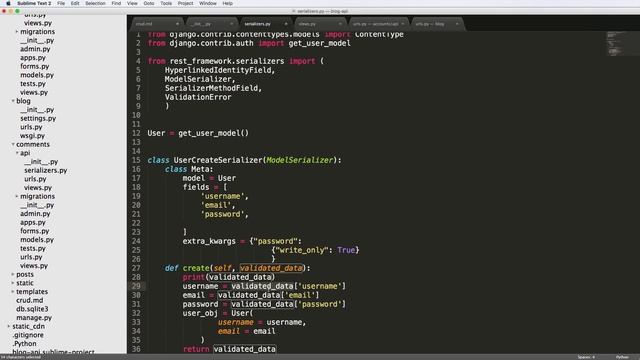Screen dimensions: 640x360
Task: Open the File menu
Action: [x=61, y=3]
